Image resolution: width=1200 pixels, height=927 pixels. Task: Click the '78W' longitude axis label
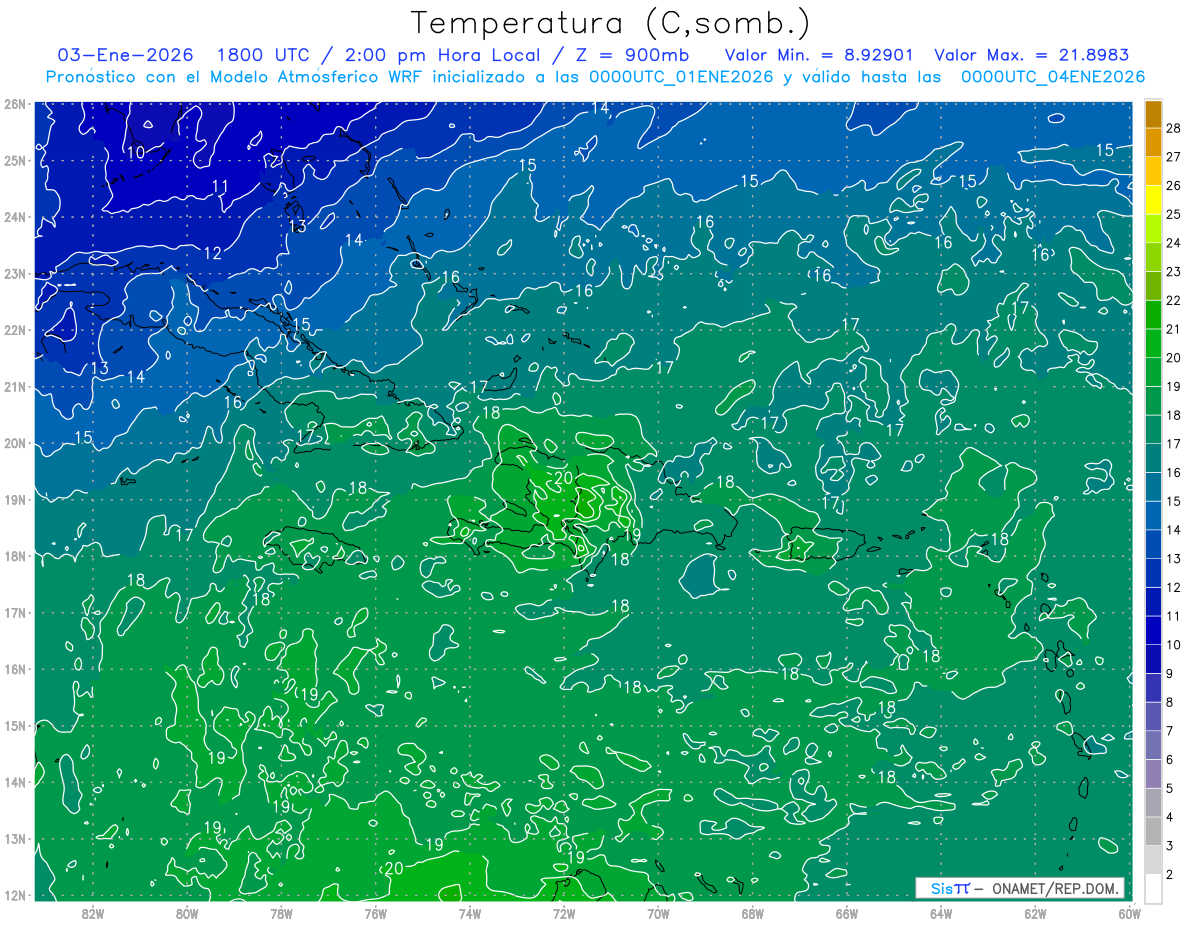click(x=281, y=913)
